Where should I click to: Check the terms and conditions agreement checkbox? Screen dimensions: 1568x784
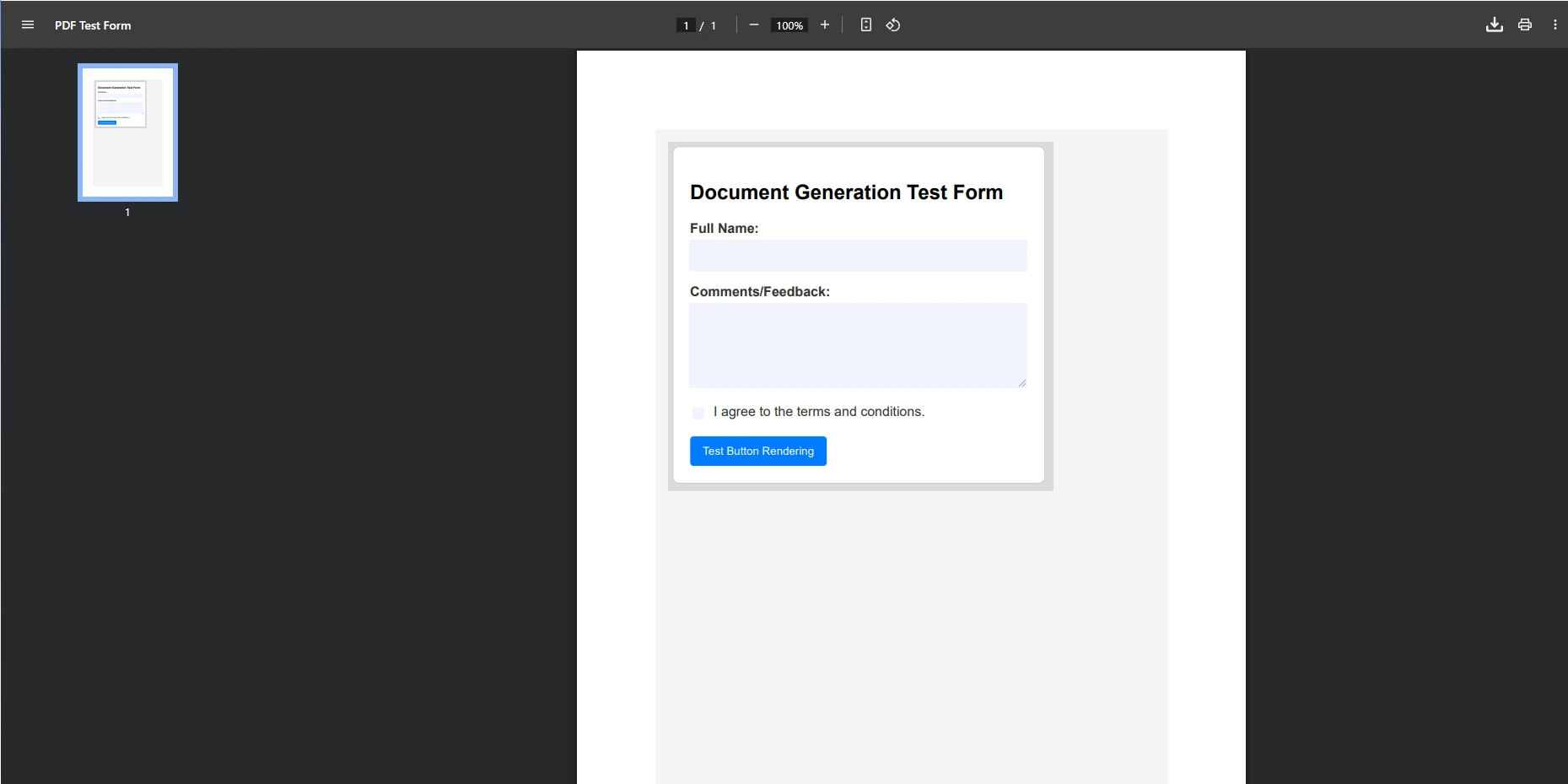pyautogui.click(x=698, y=413)
